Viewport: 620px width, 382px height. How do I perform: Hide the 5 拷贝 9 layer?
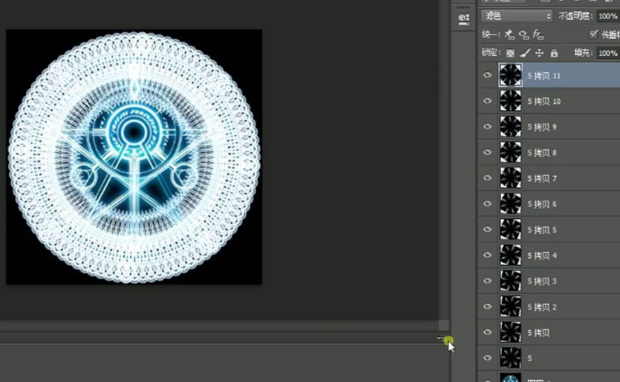click(487, 127)
